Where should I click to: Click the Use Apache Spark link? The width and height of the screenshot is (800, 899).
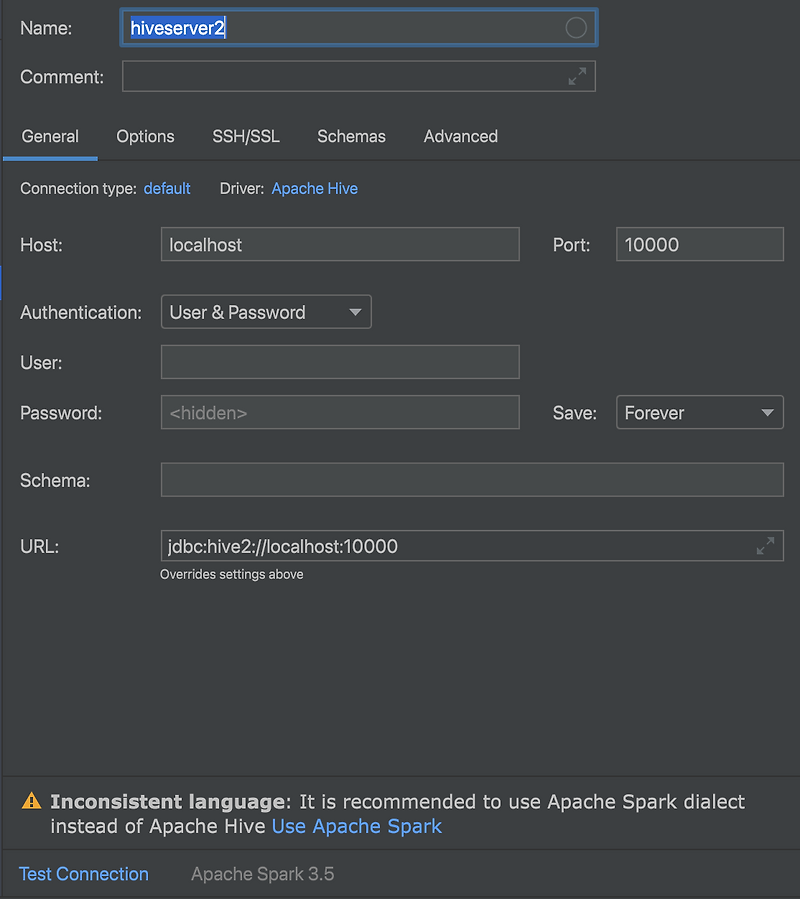pos(357,826)
